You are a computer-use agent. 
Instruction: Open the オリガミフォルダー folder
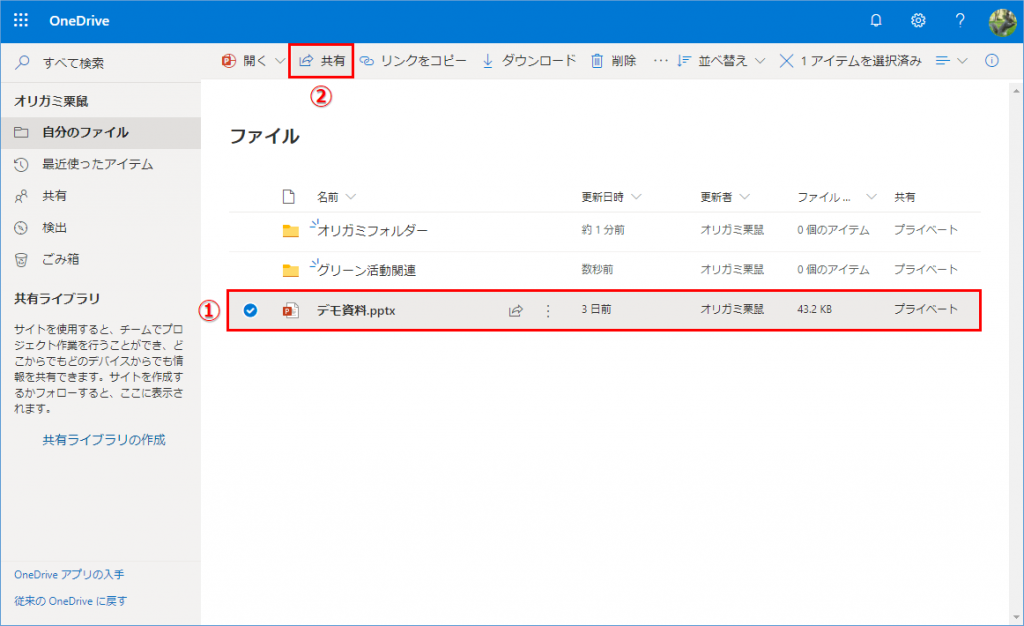tap(372, 230)
